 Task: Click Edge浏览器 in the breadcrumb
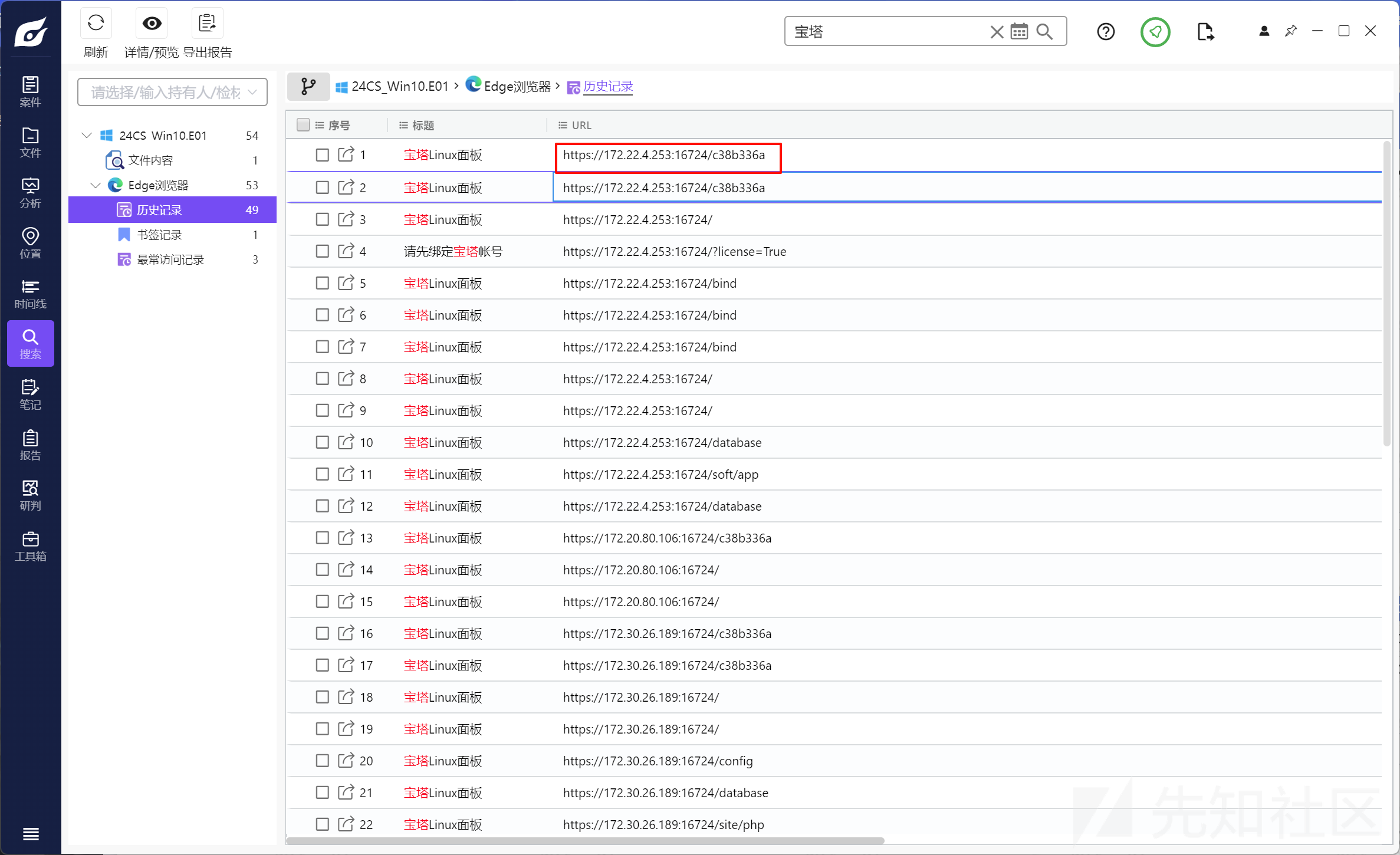pyautogui.click(x=508, y=86)
